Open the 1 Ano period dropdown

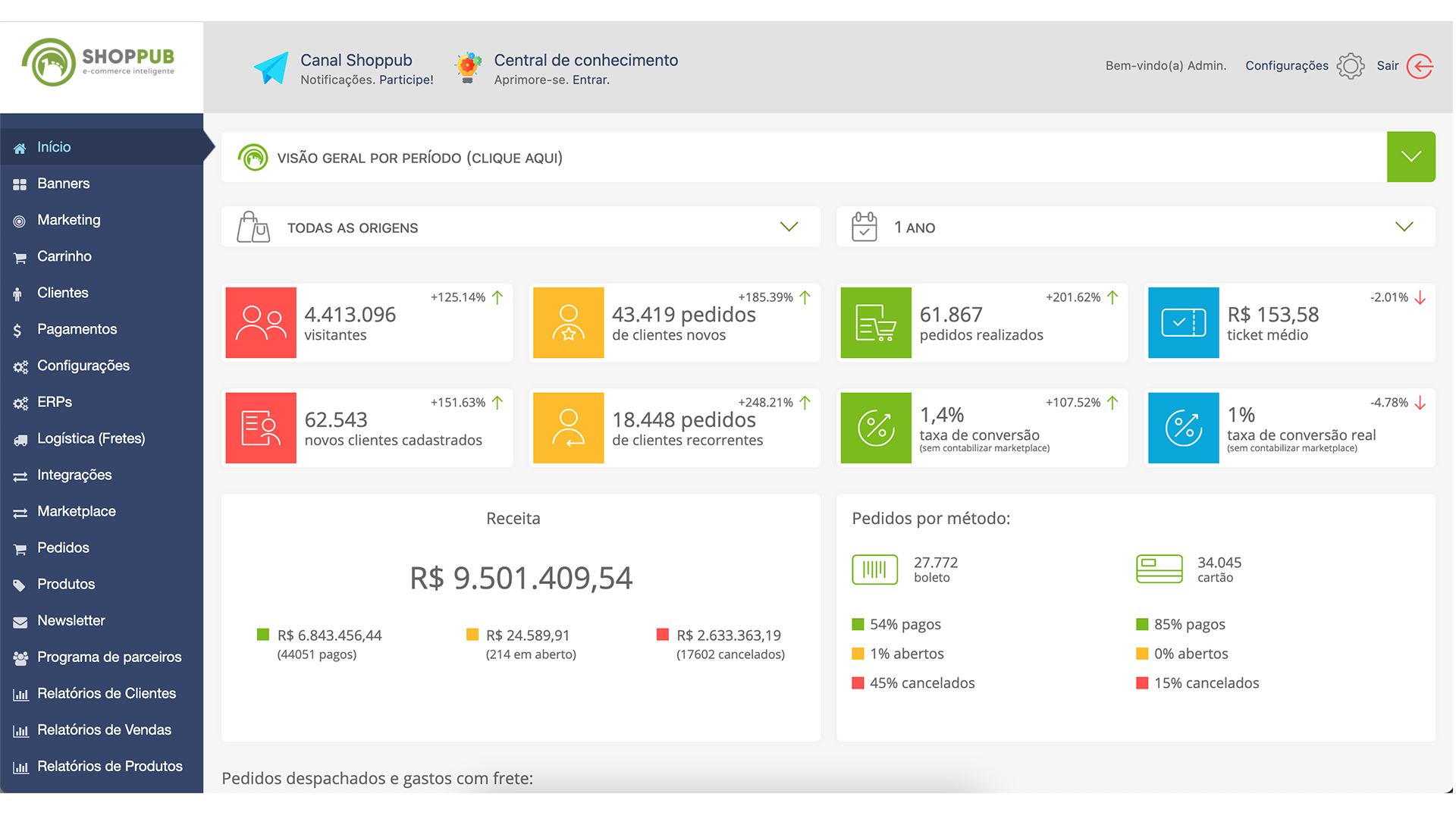click(1135, 227)
